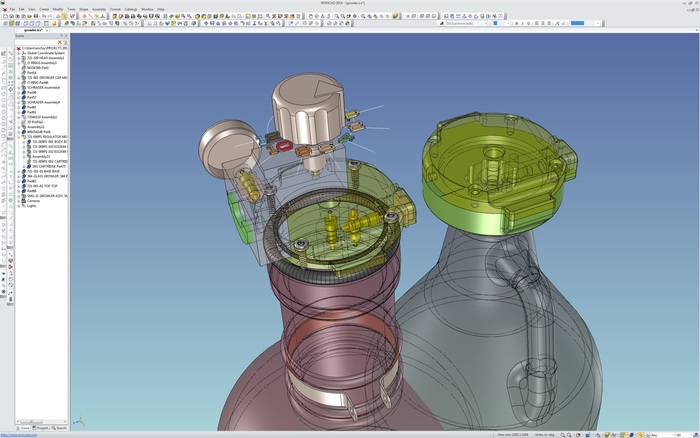Toggle underline text formatting
The height and width of the screenshot is (438, 700).
(529, 23)
